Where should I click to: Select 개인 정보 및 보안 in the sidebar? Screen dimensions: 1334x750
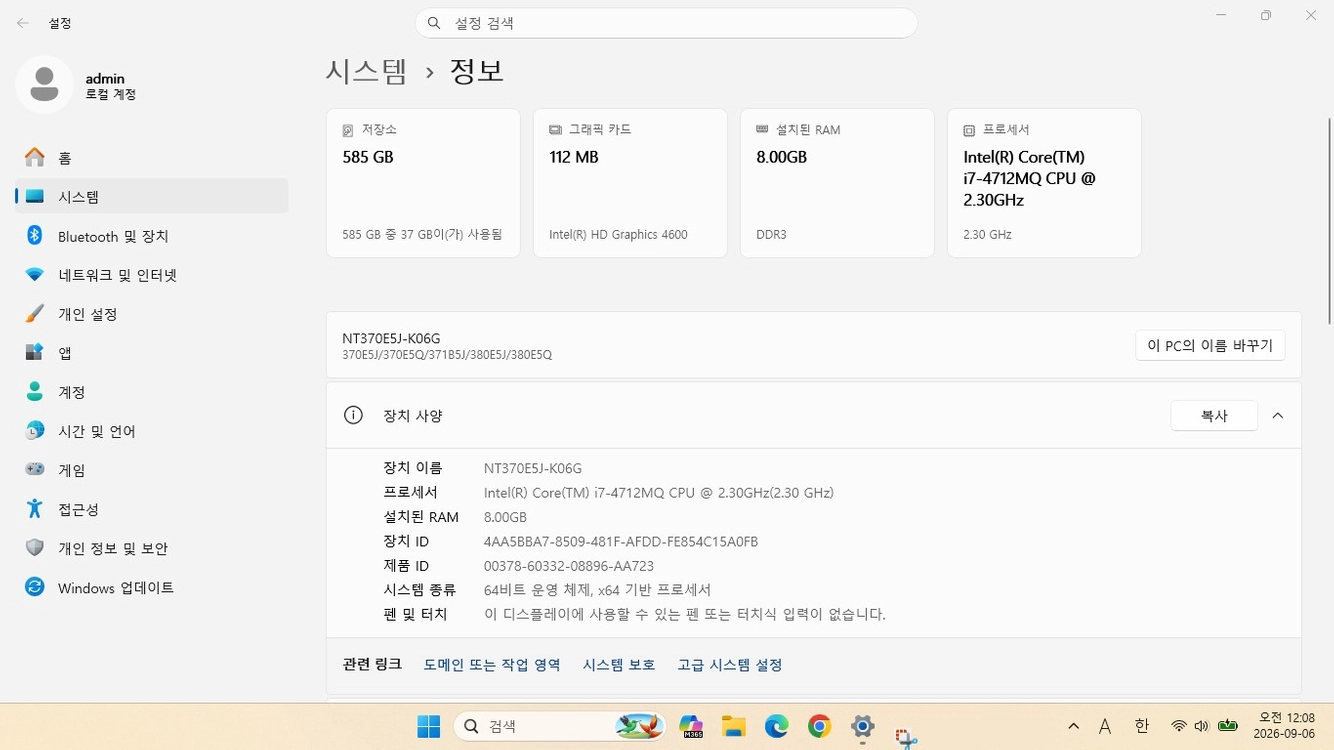152,548
